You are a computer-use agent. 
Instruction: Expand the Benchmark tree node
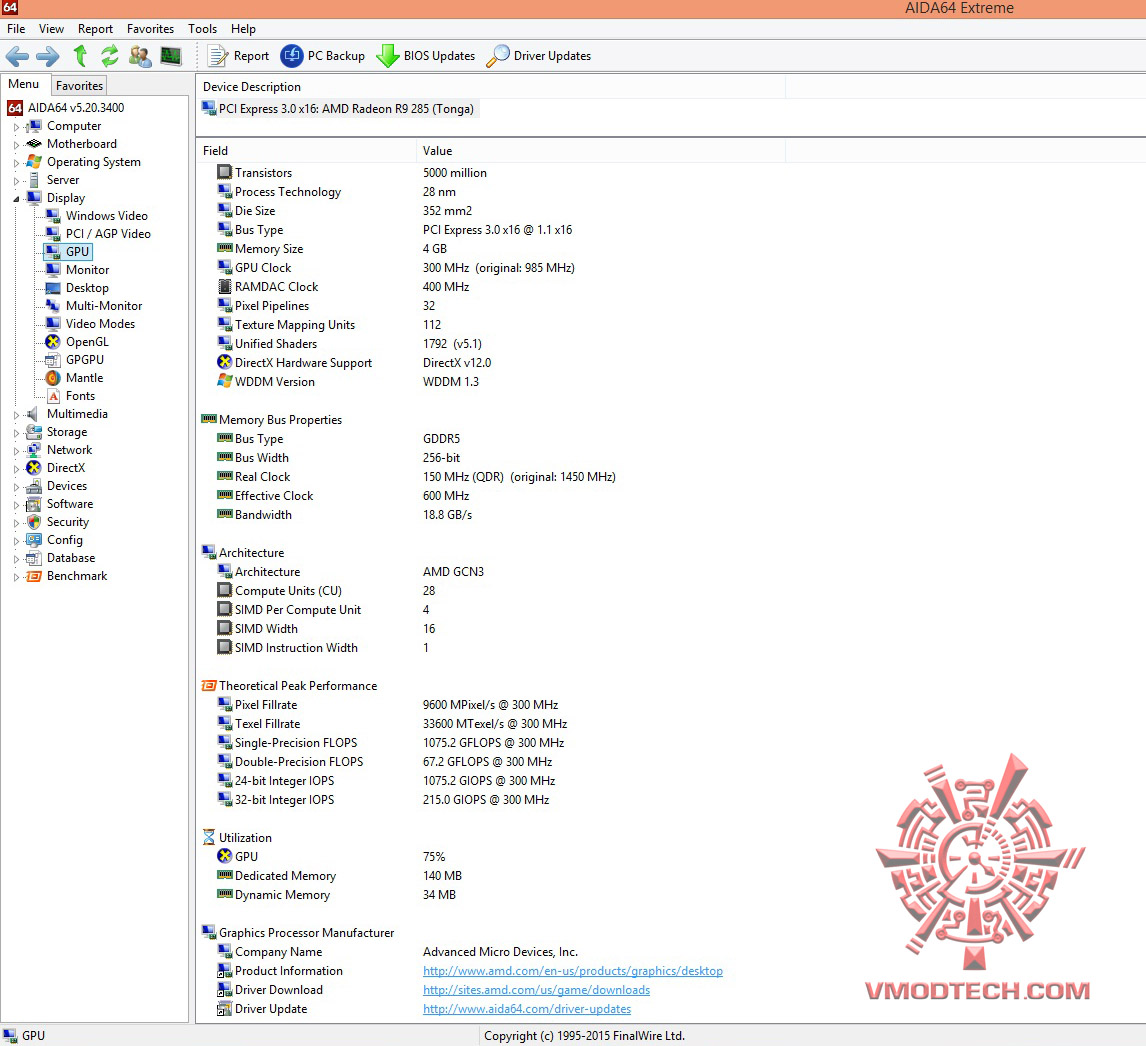pyautogui.click(x=16, y=577)
